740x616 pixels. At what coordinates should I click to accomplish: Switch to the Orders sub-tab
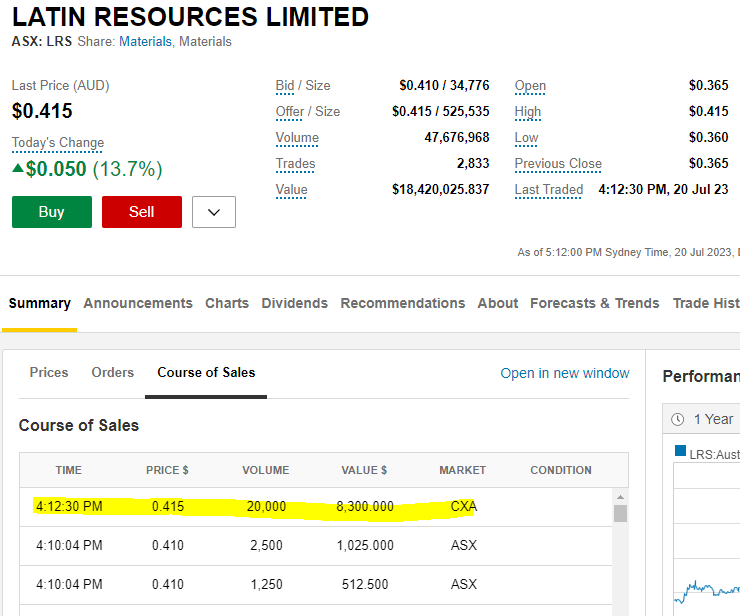tap(113, 372)
